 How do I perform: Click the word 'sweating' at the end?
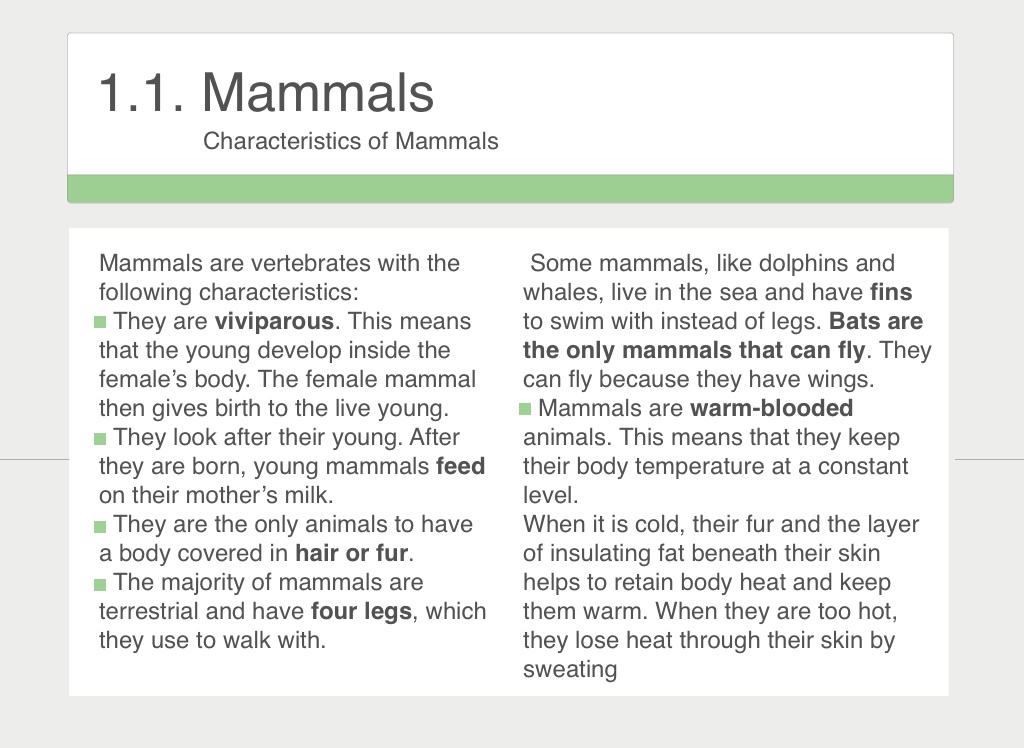(570, 670)
